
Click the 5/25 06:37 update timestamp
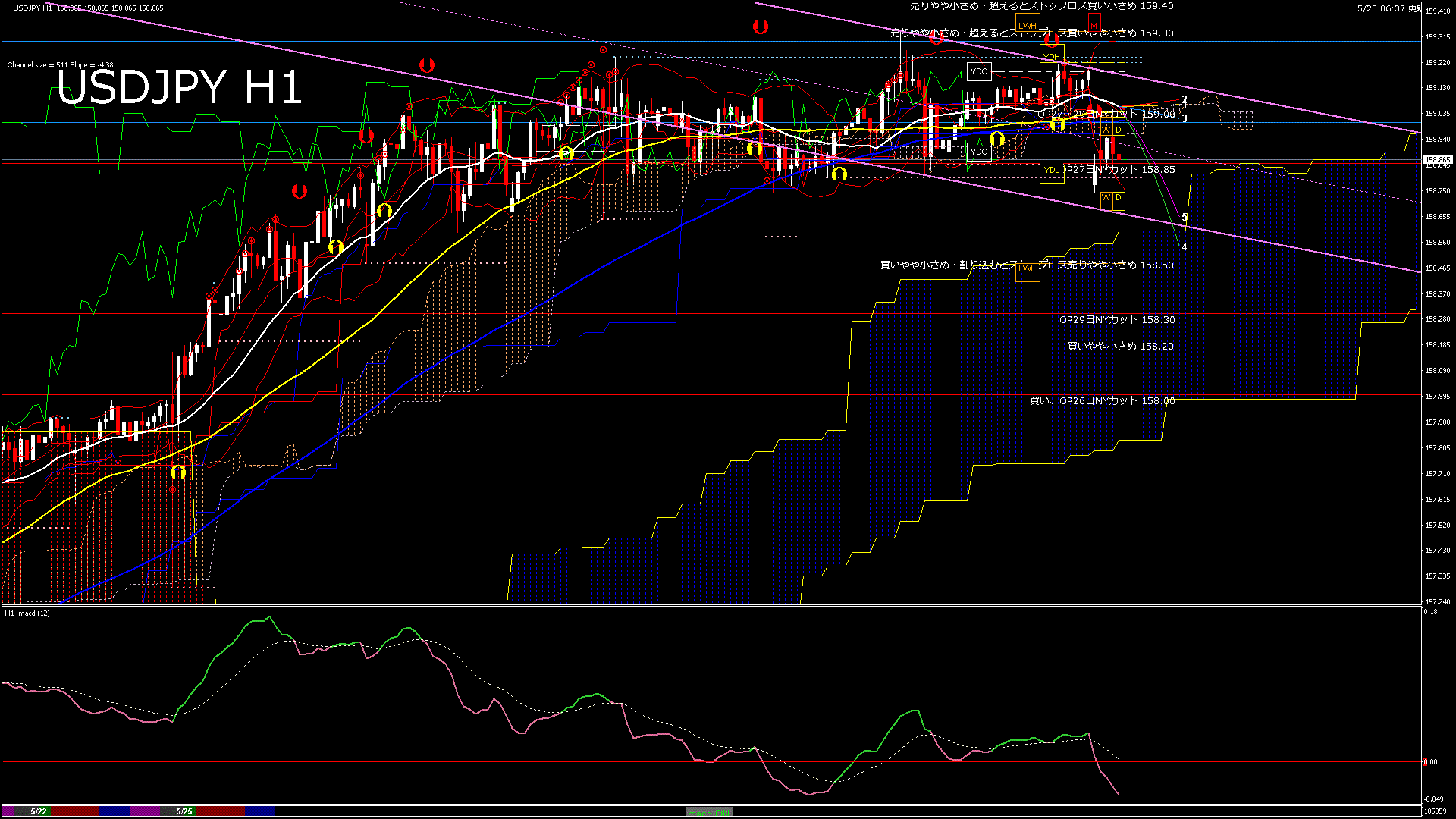pyautogui.click(x=1389, y=8)
